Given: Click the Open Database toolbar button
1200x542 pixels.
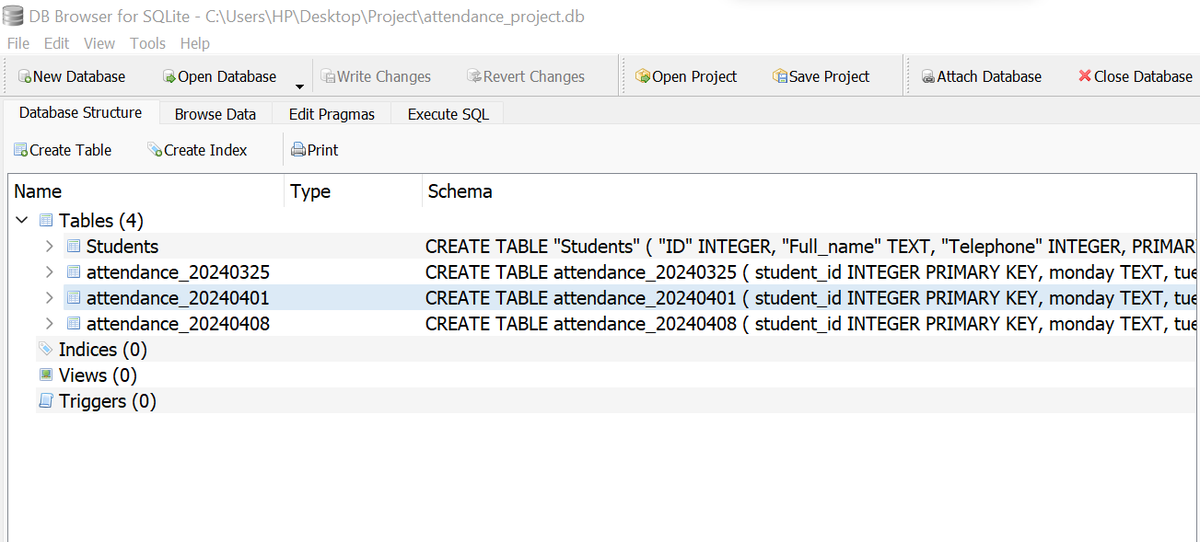Looking at the screenshot, I should (x=220, y=77).
